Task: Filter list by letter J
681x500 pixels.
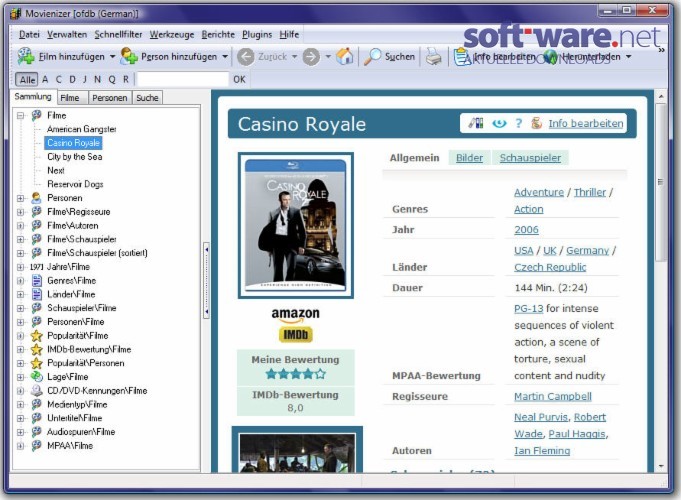Action: click(x=85, y=79)
